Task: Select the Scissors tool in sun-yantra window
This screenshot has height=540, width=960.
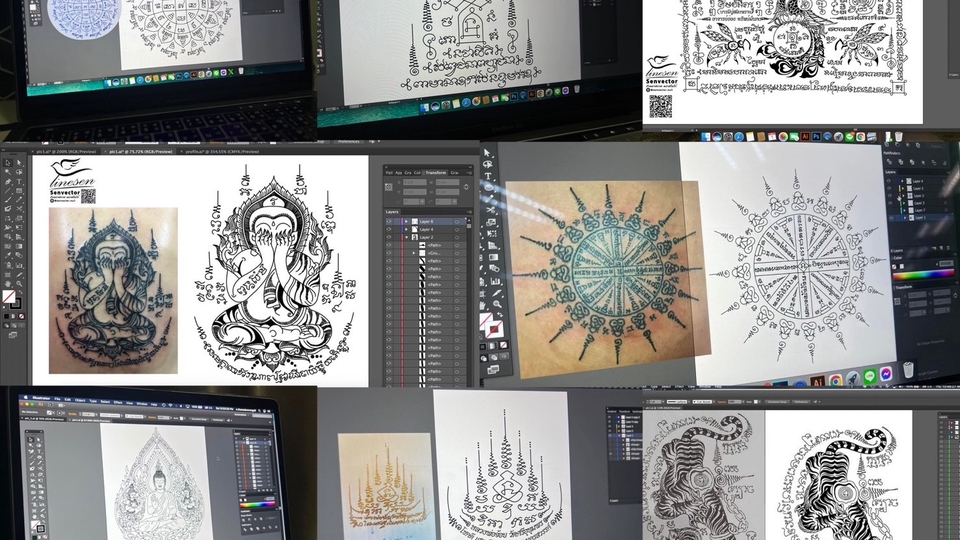Action: tap(490, 209)
